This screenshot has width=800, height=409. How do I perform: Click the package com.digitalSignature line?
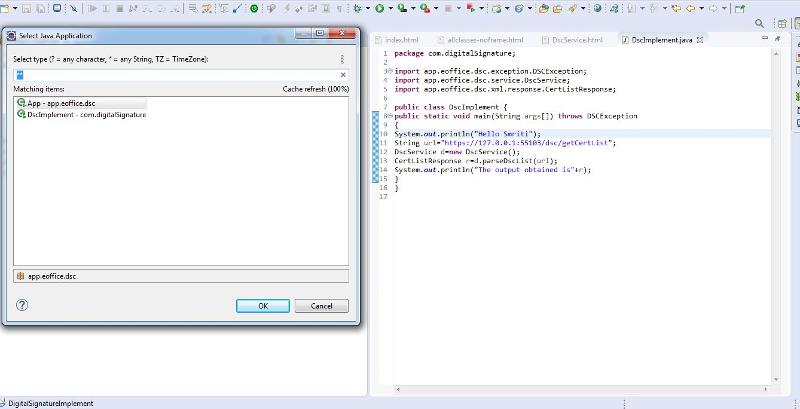pos(455,53)
